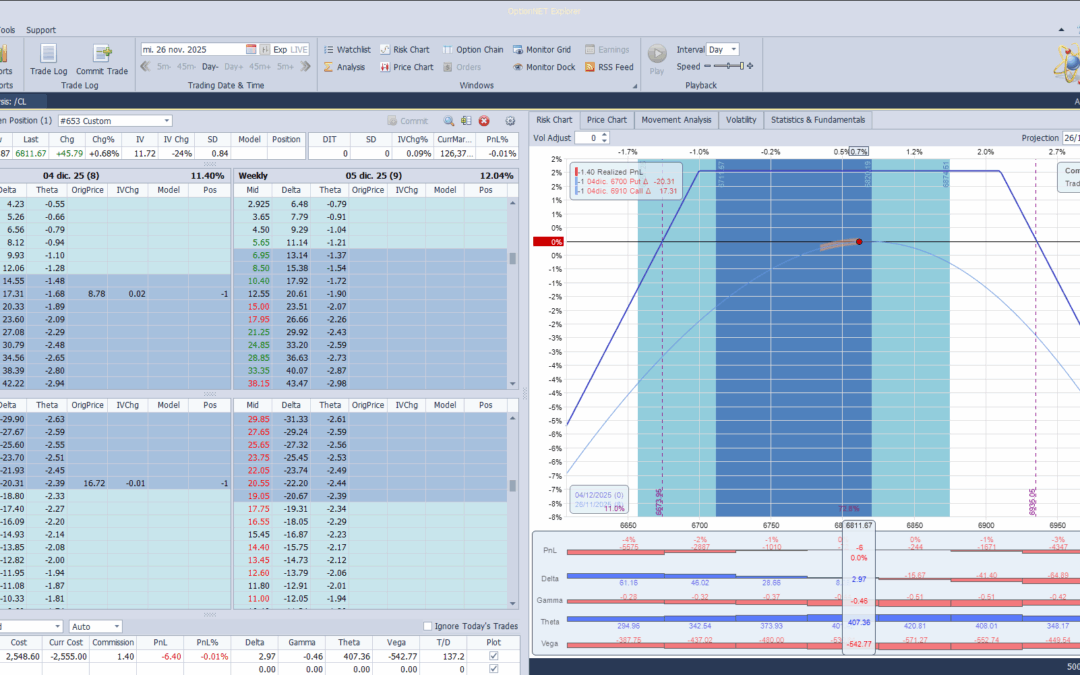Open the Option Chain window
The width and height of the screenshot is (1080, 675).
[472, 50]
